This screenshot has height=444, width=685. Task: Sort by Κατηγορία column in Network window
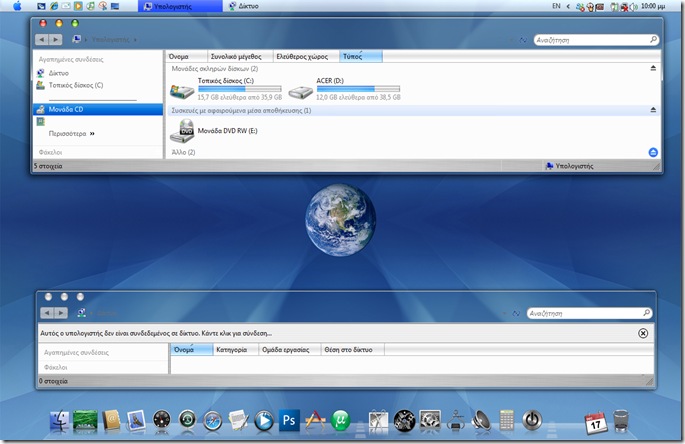pos(235,350)
